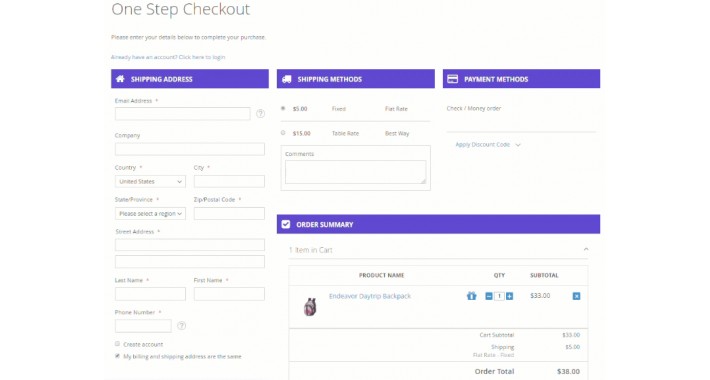This screenshot has width=710, height=380.
Task: Click the Order Summary check icon
Action: [x=286, y=224]
